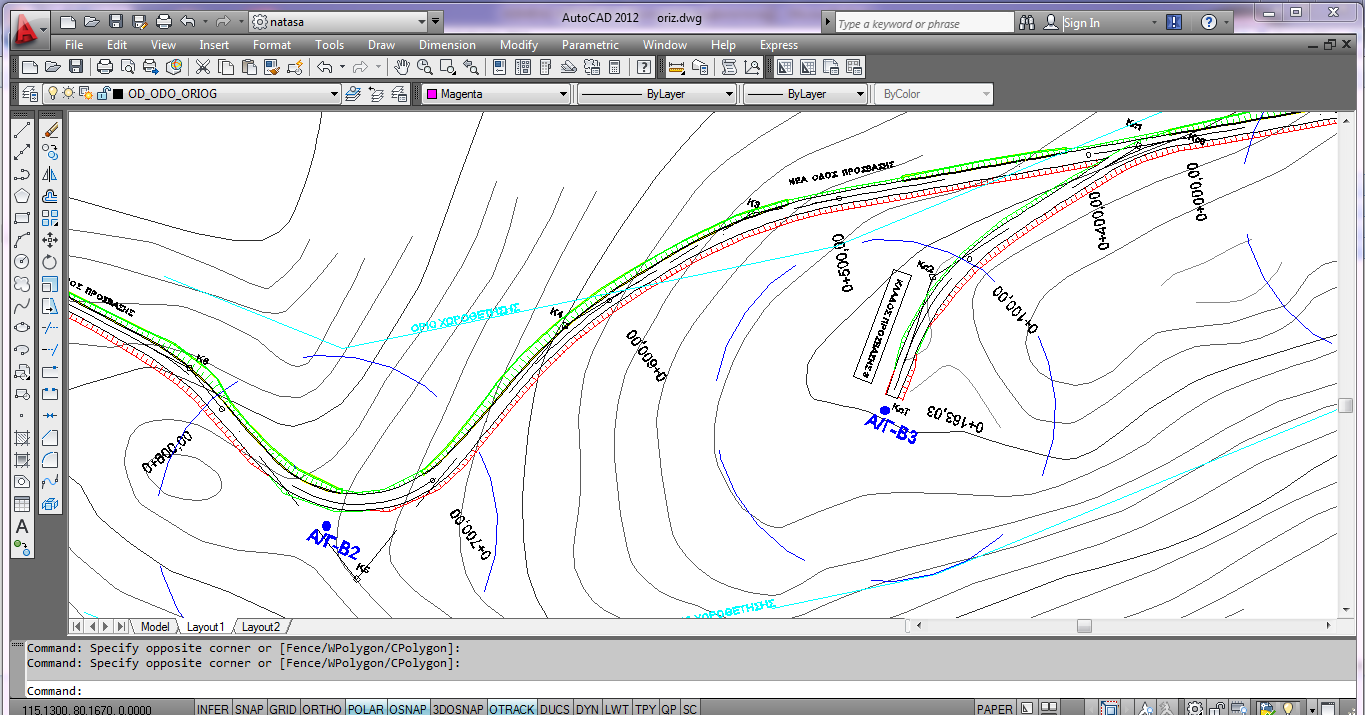
Task: Toggle OSNAP in status bar
Action: coord(408,708)
